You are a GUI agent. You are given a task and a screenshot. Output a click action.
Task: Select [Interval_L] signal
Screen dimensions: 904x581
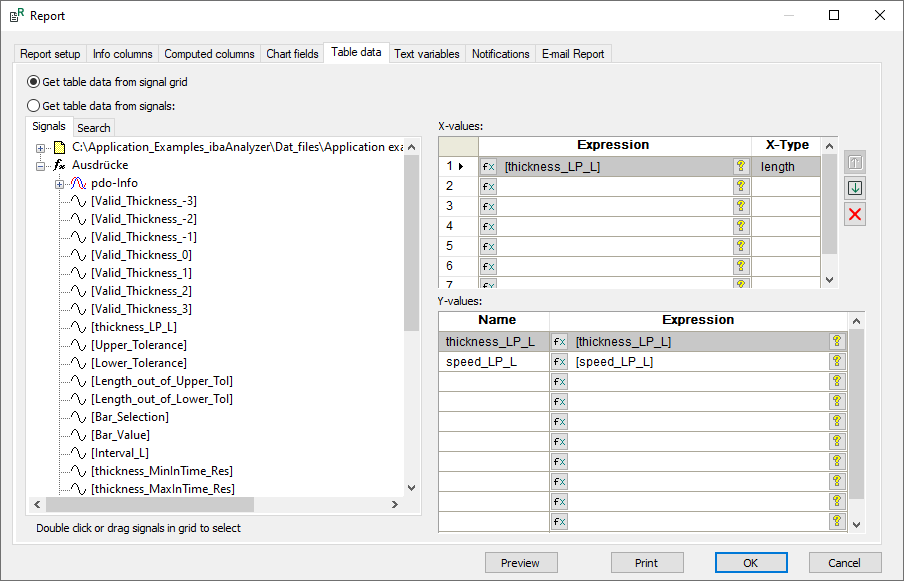pyautogui.click(x=120, y=453)
